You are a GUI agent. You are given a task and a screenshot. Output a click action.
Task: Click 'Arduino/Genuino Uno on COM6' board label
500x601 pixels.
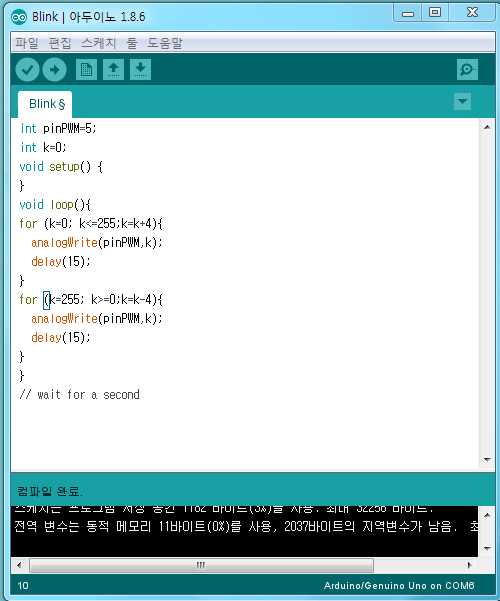click(399, 586)
